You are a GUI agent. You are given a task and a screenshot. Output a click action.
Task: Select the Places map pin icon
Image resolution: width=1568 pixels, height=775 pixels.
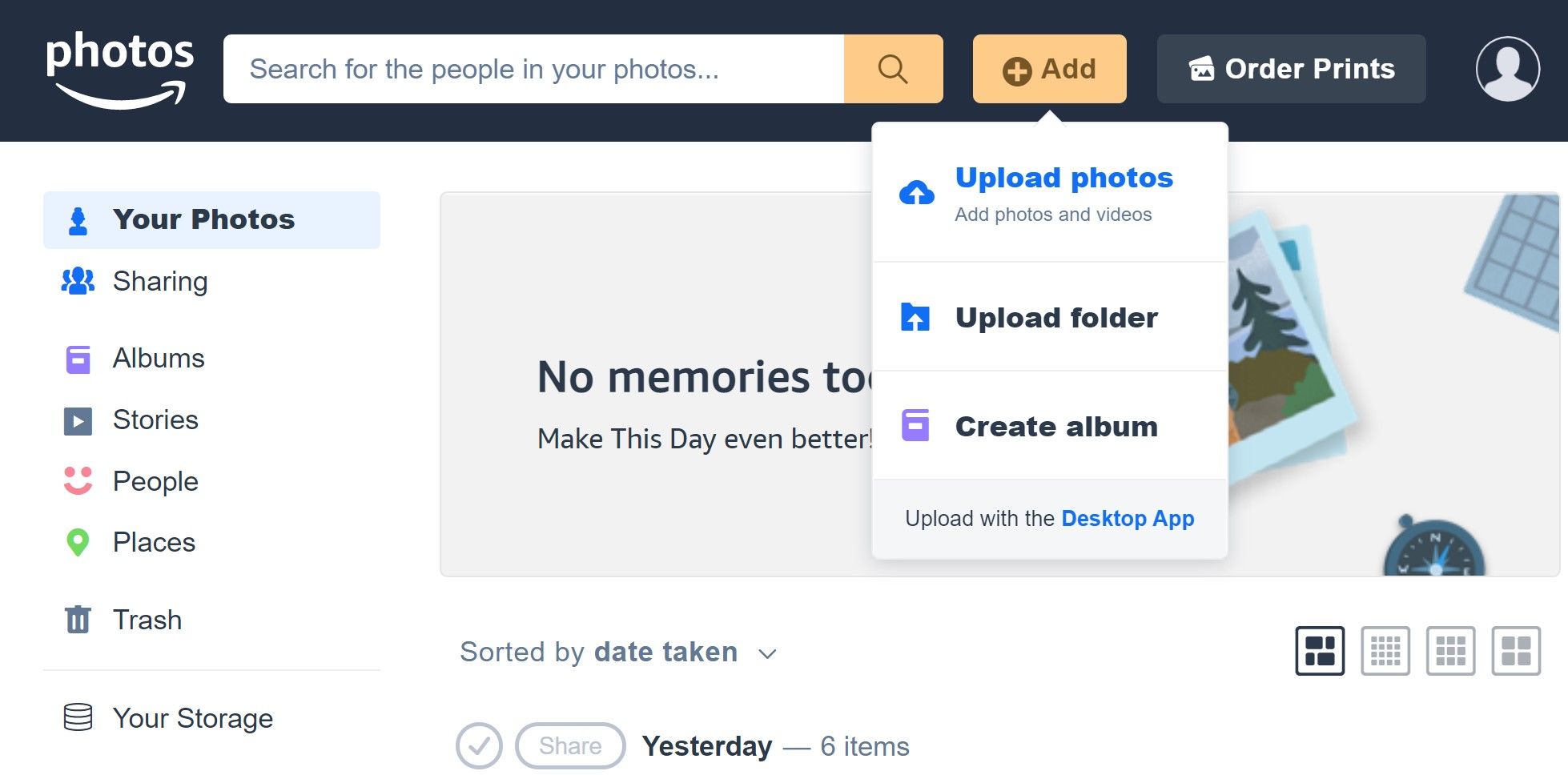click(76, 542)
